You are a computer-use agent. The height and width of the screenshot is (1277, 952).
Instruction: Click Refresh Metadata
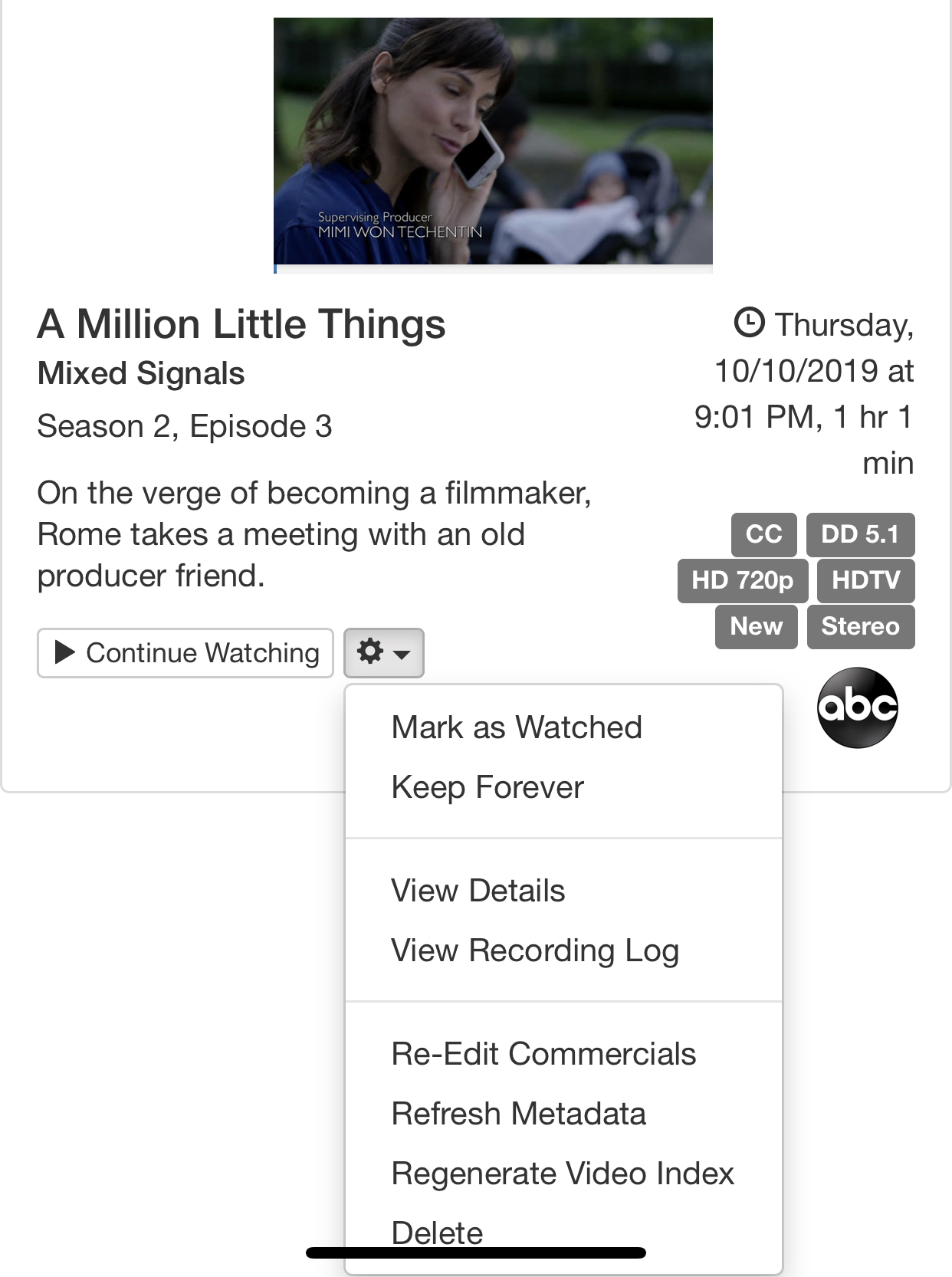[x=518, y=1114]
